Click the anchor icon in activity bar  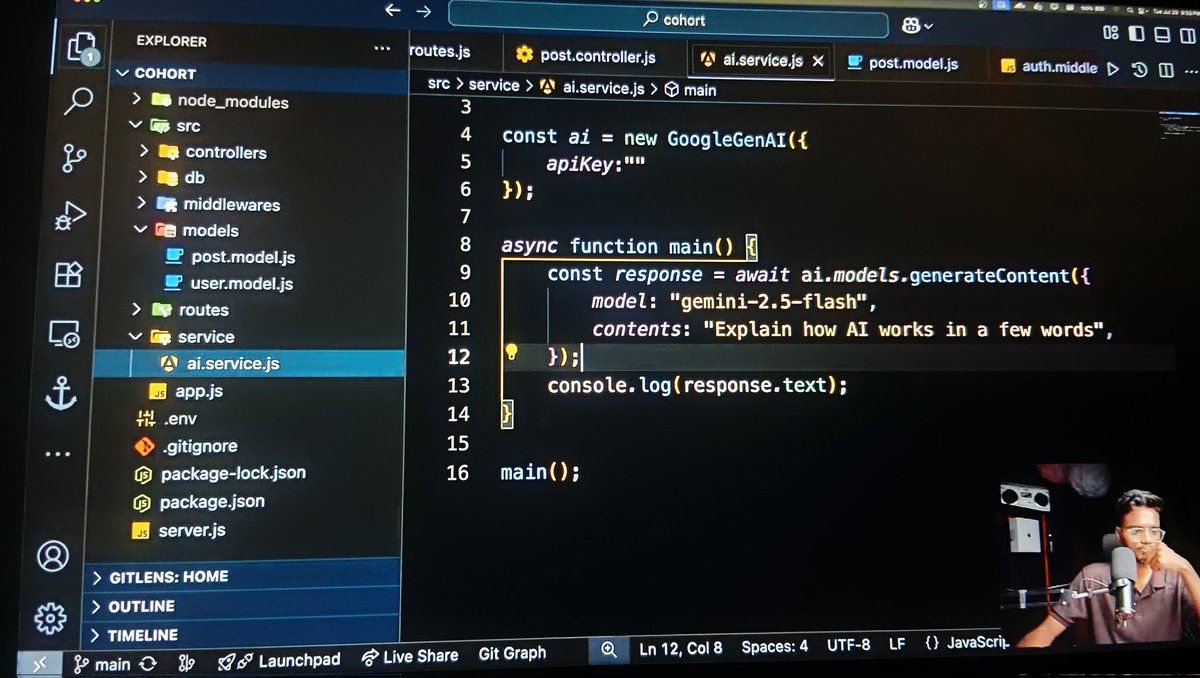60,396
